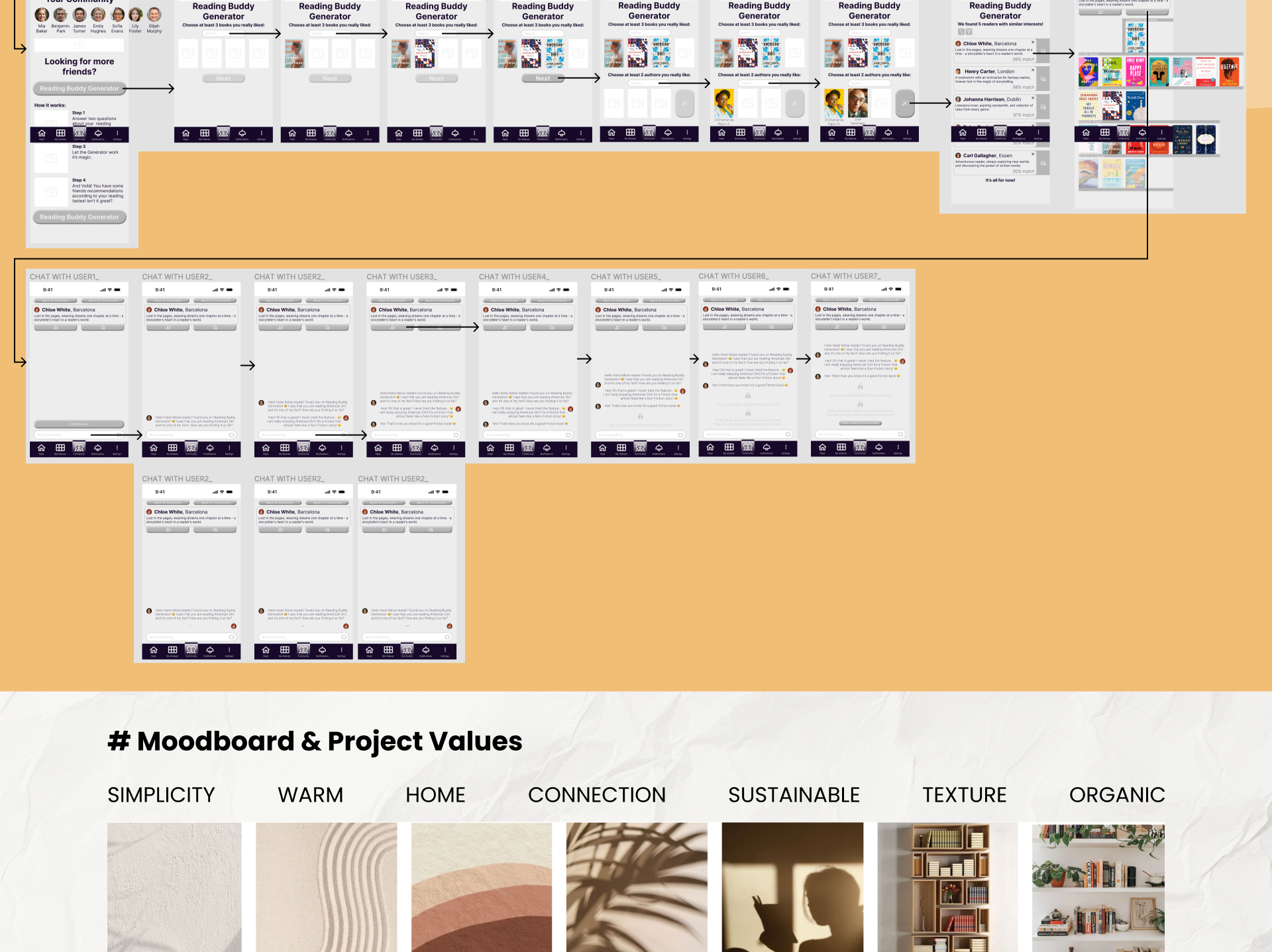Click Back to Community in CHAT WITH USER1_ frame
This screenshot has height=952, width=1272.
102,301
